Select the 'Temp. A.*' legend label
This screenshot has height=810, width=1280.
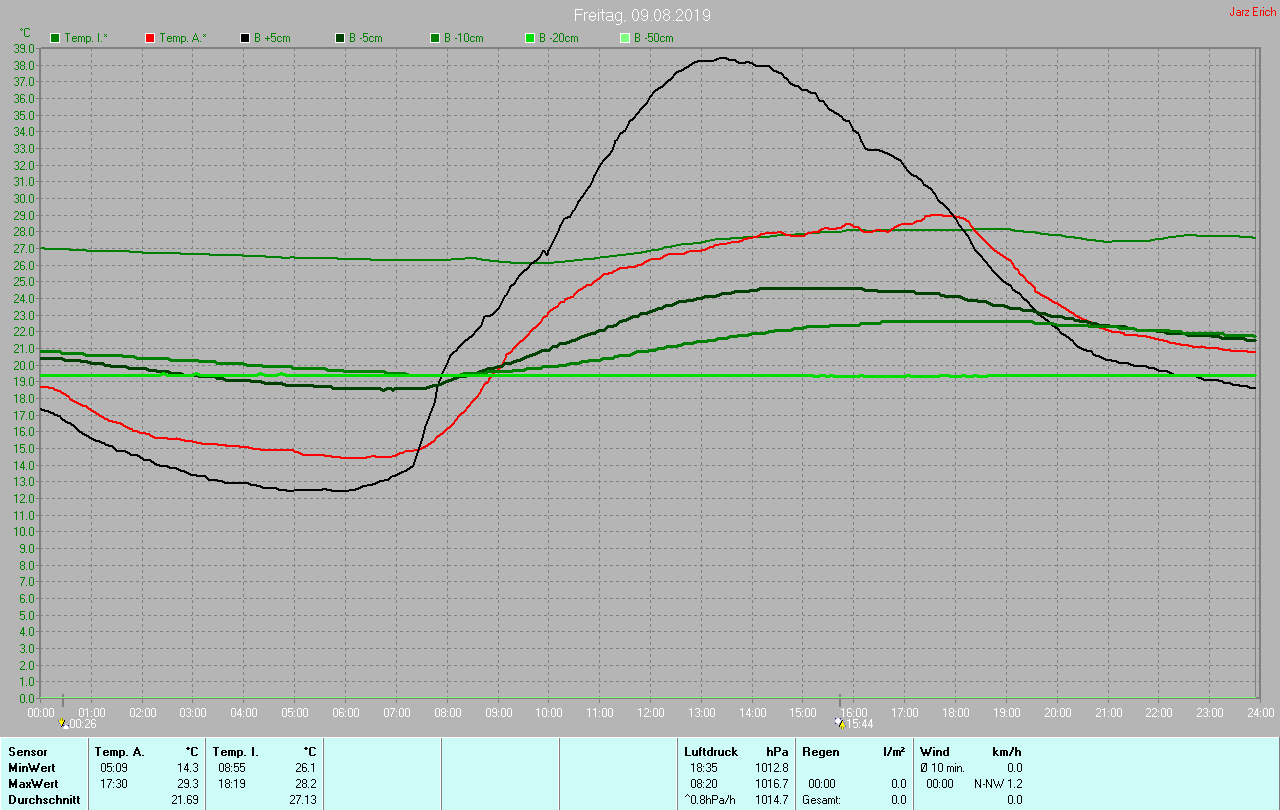182,38
